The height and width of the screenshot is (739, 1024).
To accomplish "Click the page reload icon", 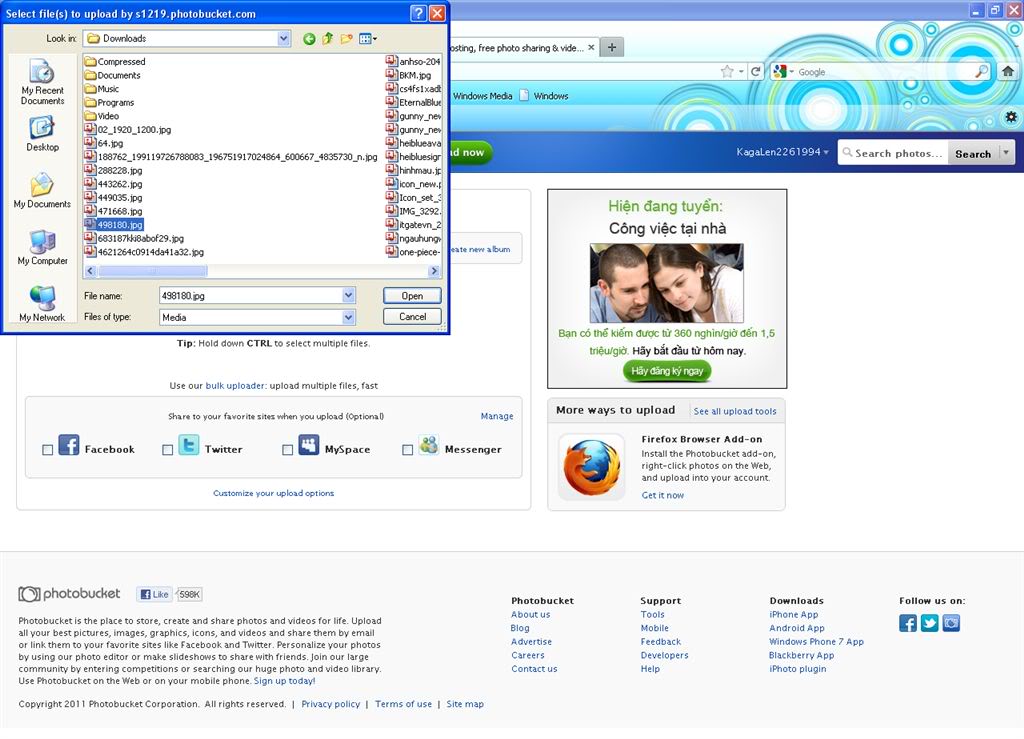I will pyautogui.click(x=756, y=72).
